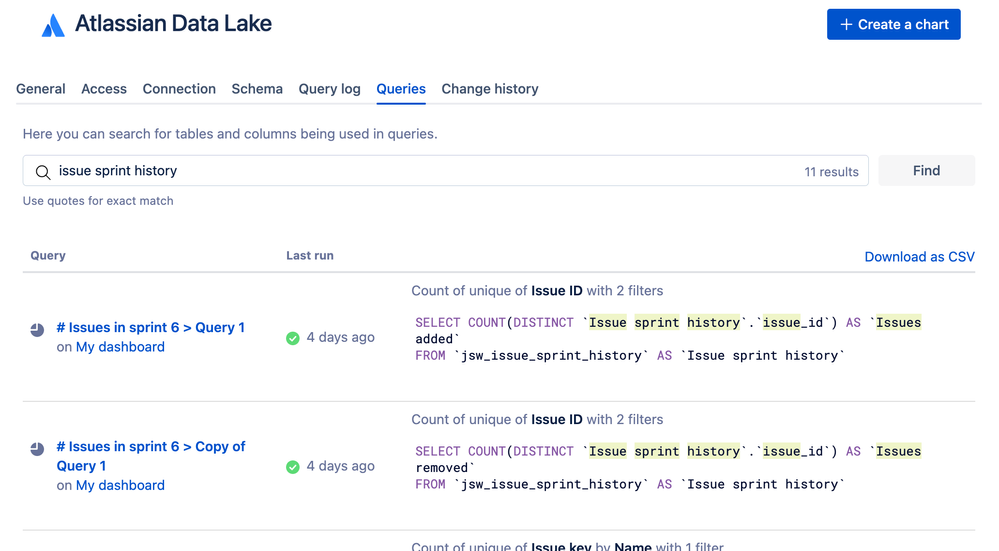Click the Last run column header
Image resolution: width=999 pixels, height=551 pixels.
point(310,255)
